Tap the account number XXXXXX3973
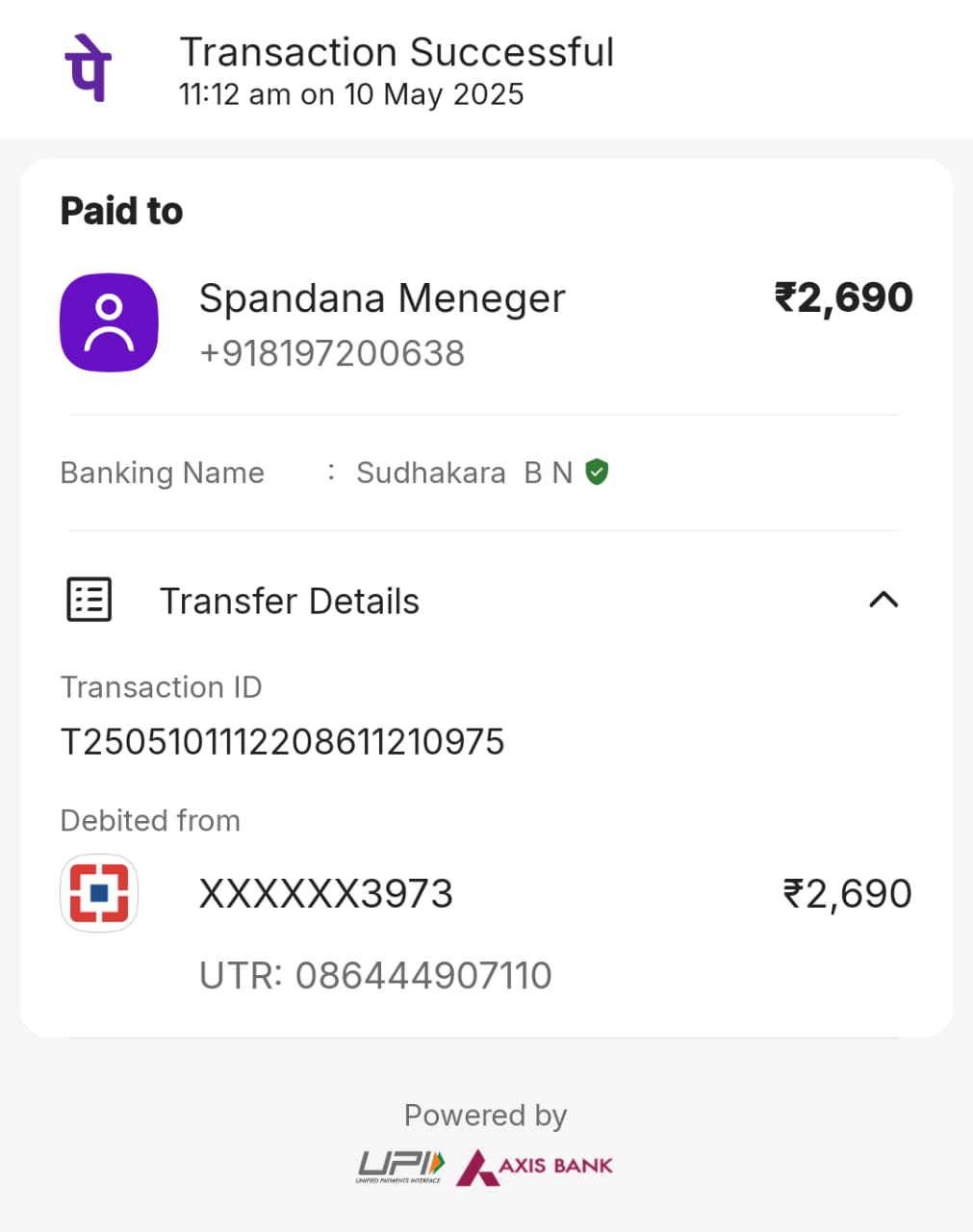Image resolution: width=973 pixels, height=1232 pixels. click(325, 894)
